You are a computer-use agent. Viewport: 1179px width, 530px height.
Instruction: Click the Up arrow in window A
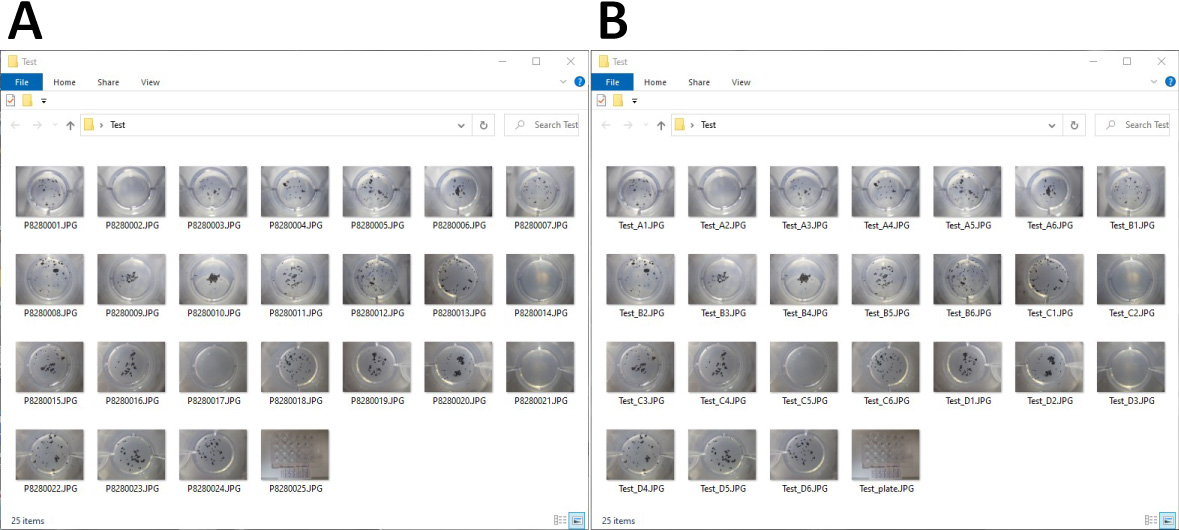[71, 126]
